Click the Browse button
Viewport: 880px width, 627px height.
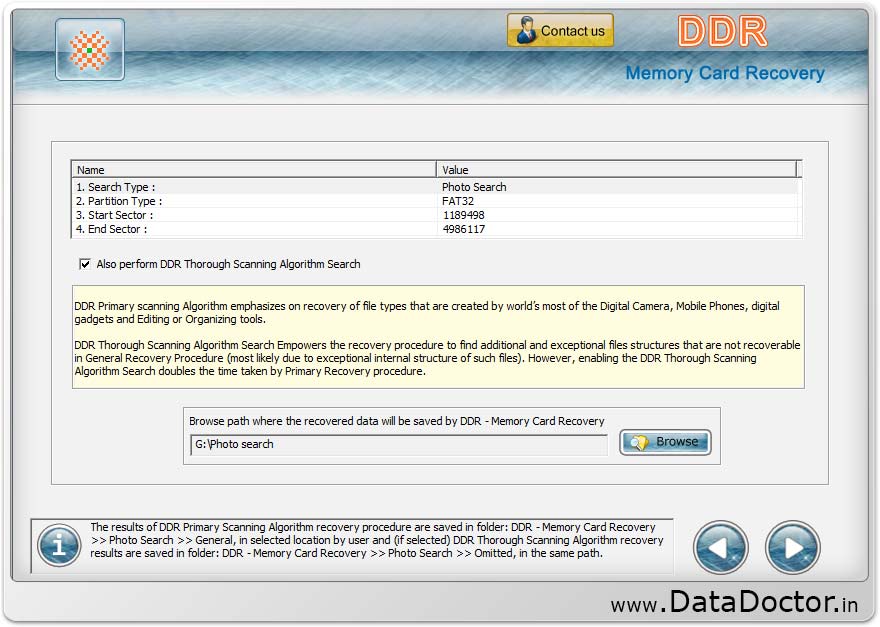pos(665,442)
